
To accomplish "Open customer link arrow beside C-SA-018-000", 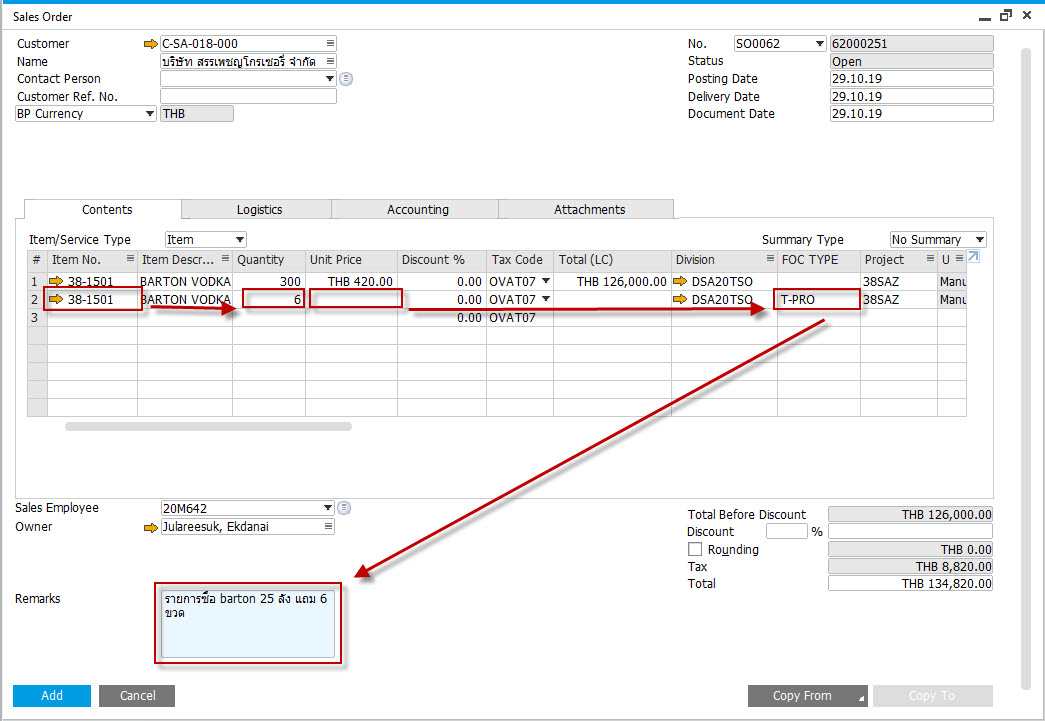I will [x=151, y=44].
